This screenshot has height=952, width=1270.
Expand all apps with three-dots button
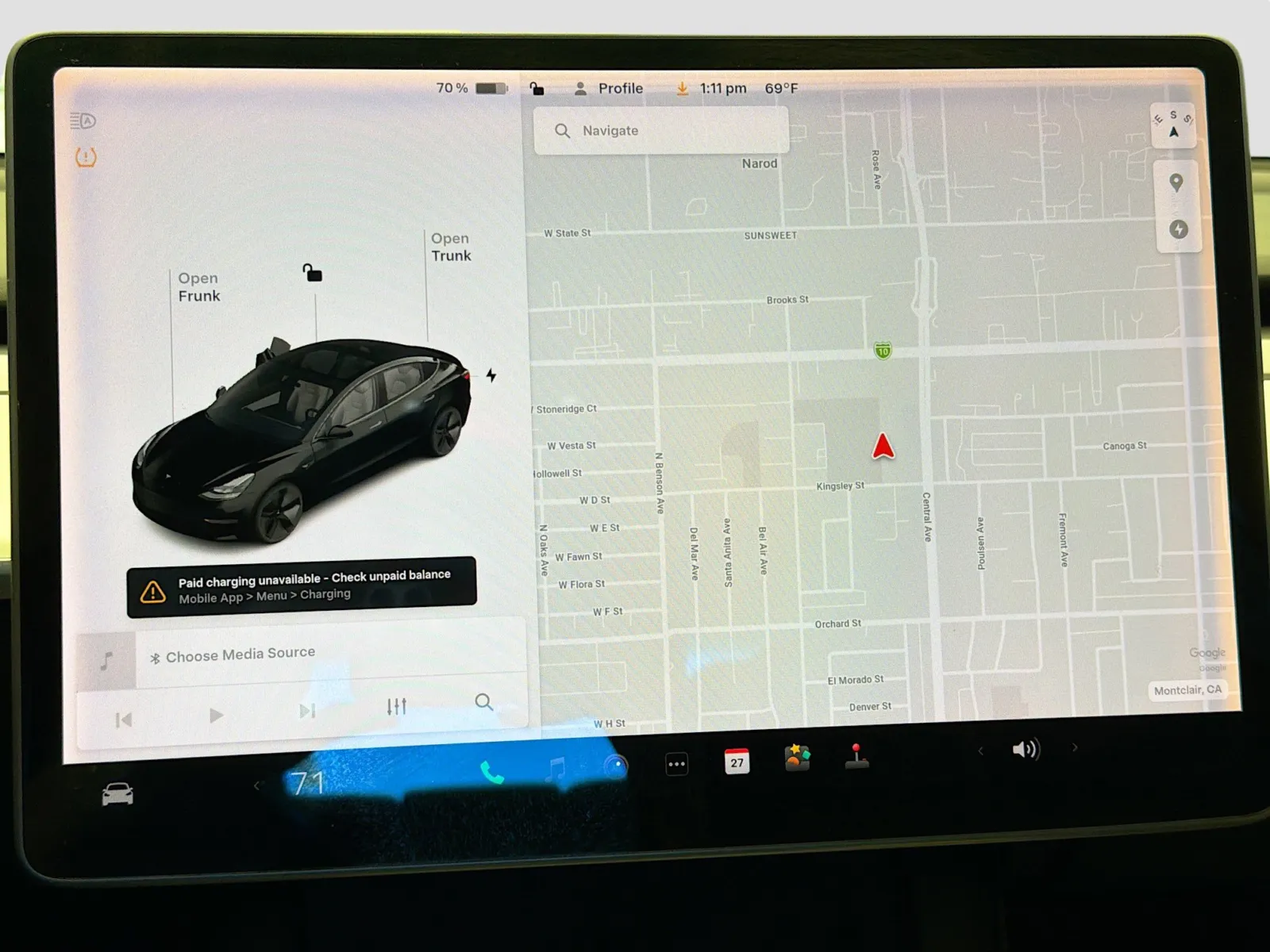click(676, 764)
